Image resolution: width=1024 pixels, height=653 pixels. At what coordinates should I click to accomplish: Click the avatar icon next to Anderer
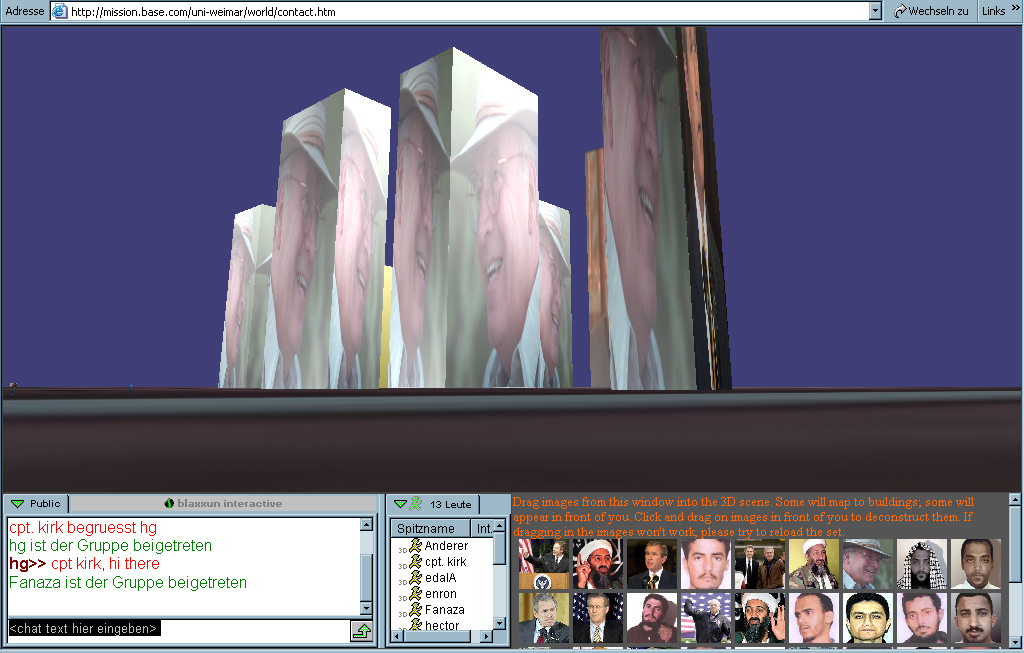point(415,546)
